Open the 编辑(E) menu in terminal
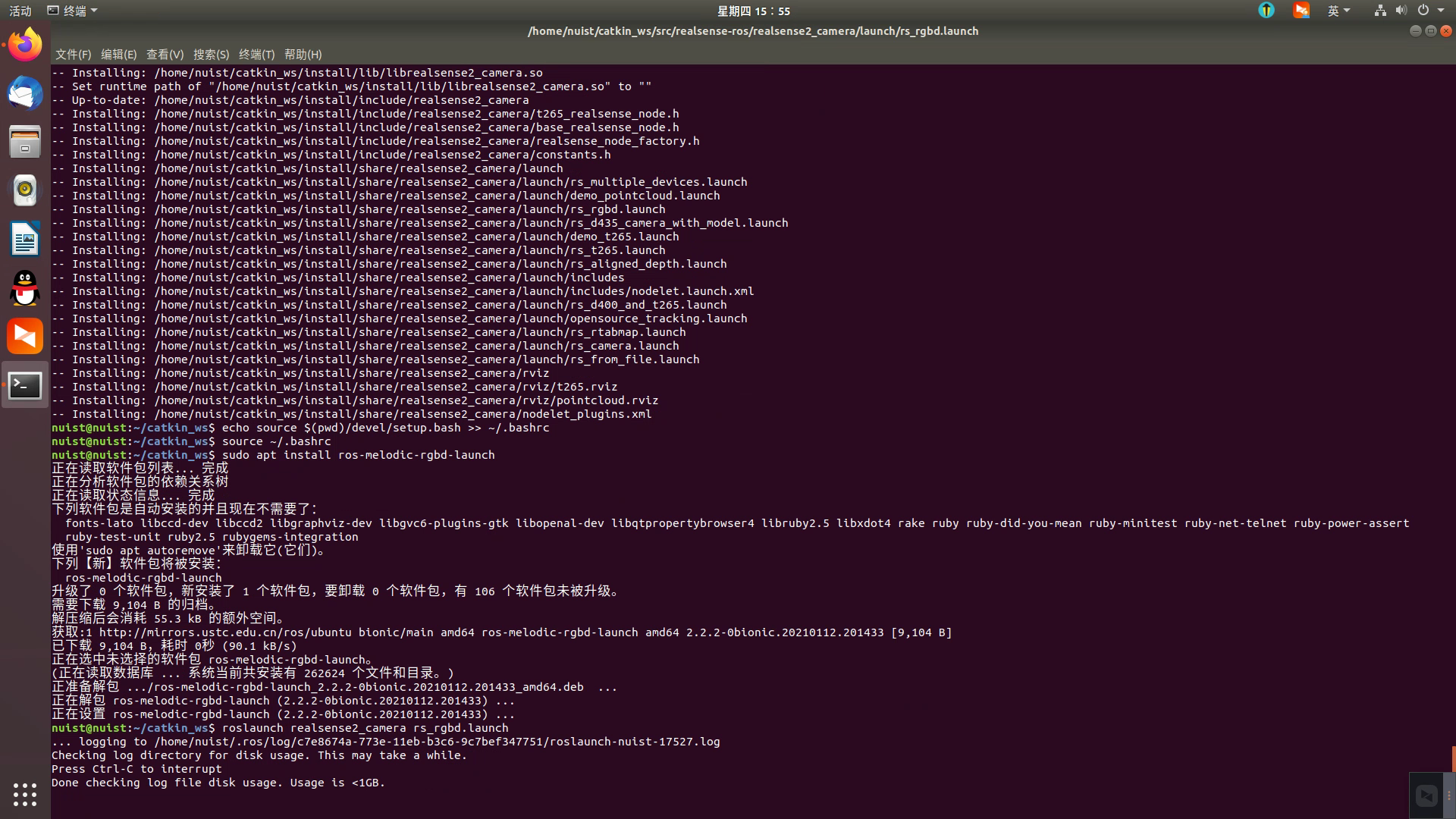This screenshot has width=1456, height=819. [117, 54]
